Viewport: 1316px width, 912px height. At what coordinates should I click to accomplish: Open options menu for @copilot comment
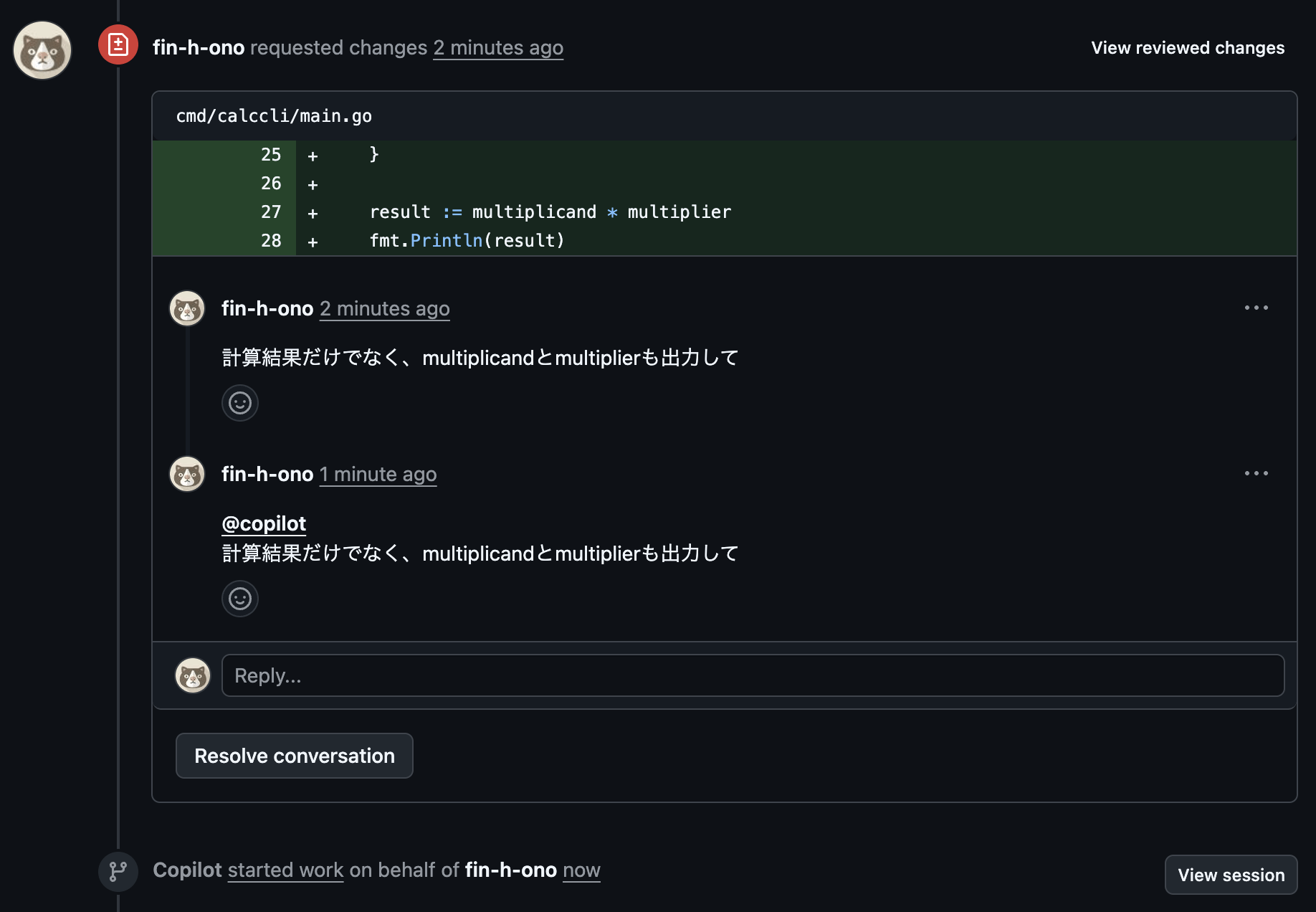pos(1256,473)
